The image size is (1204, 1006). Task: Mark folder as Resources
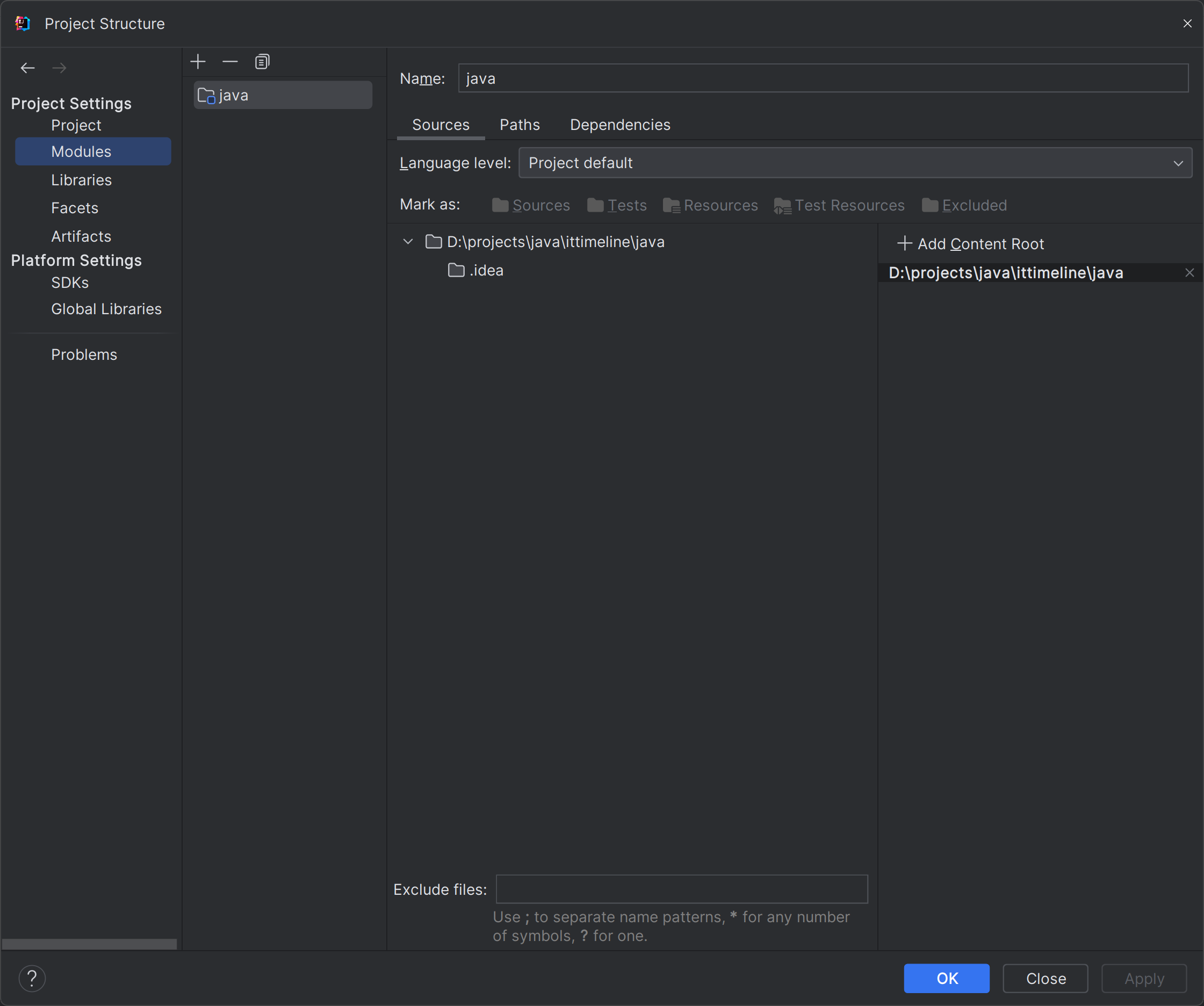[710, 205]
